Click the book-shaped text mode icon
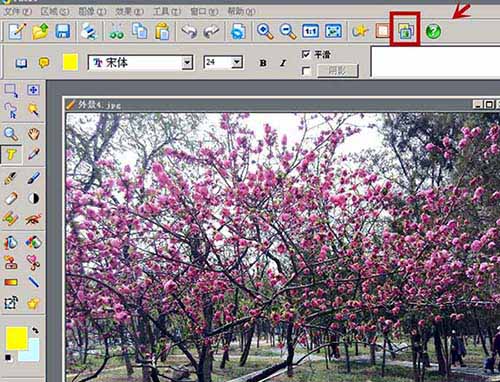Viewport: 500px width, 382px height. click(22, 63)
